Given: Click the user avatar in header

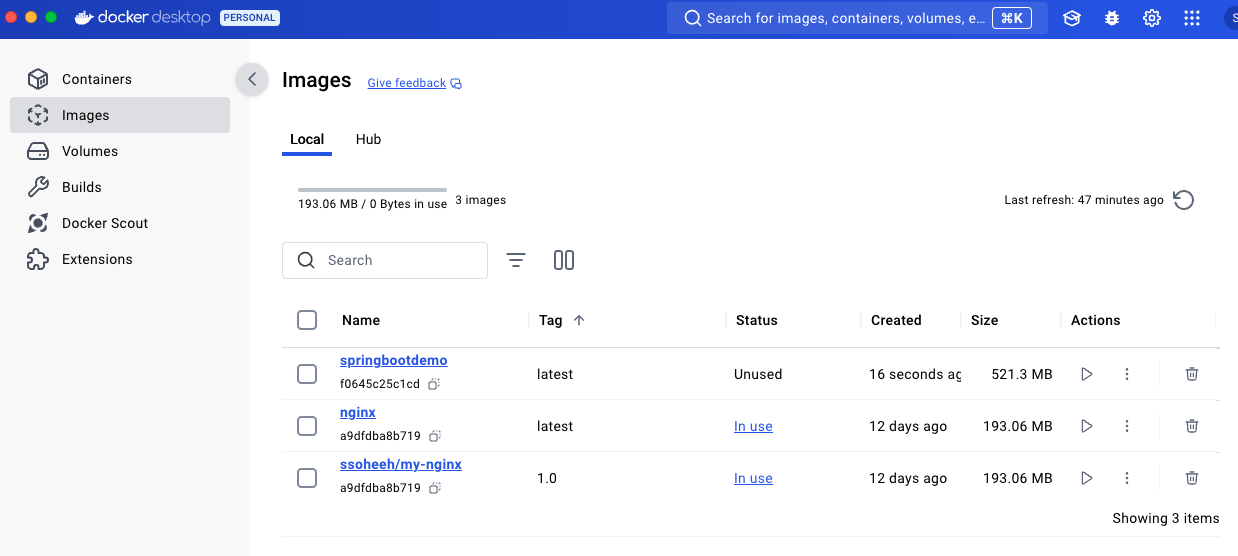Looking at the screenshot, I should (1231, 18).
